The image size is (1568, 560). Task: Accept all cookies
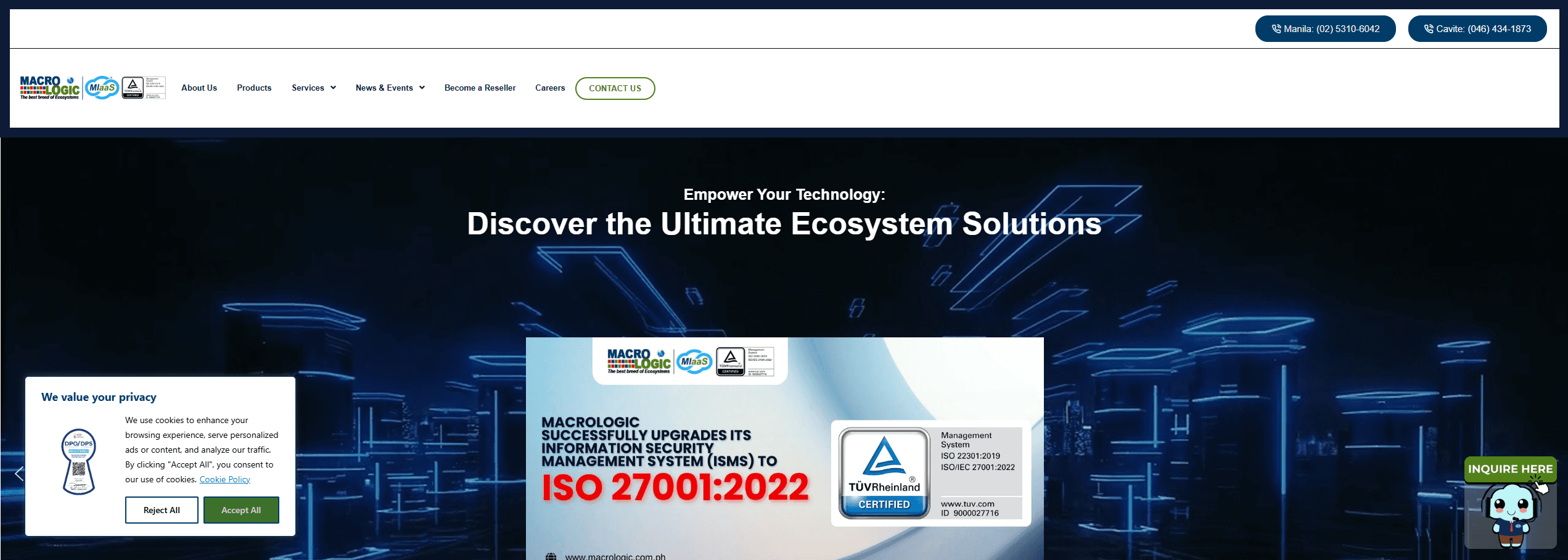point(241,510)
